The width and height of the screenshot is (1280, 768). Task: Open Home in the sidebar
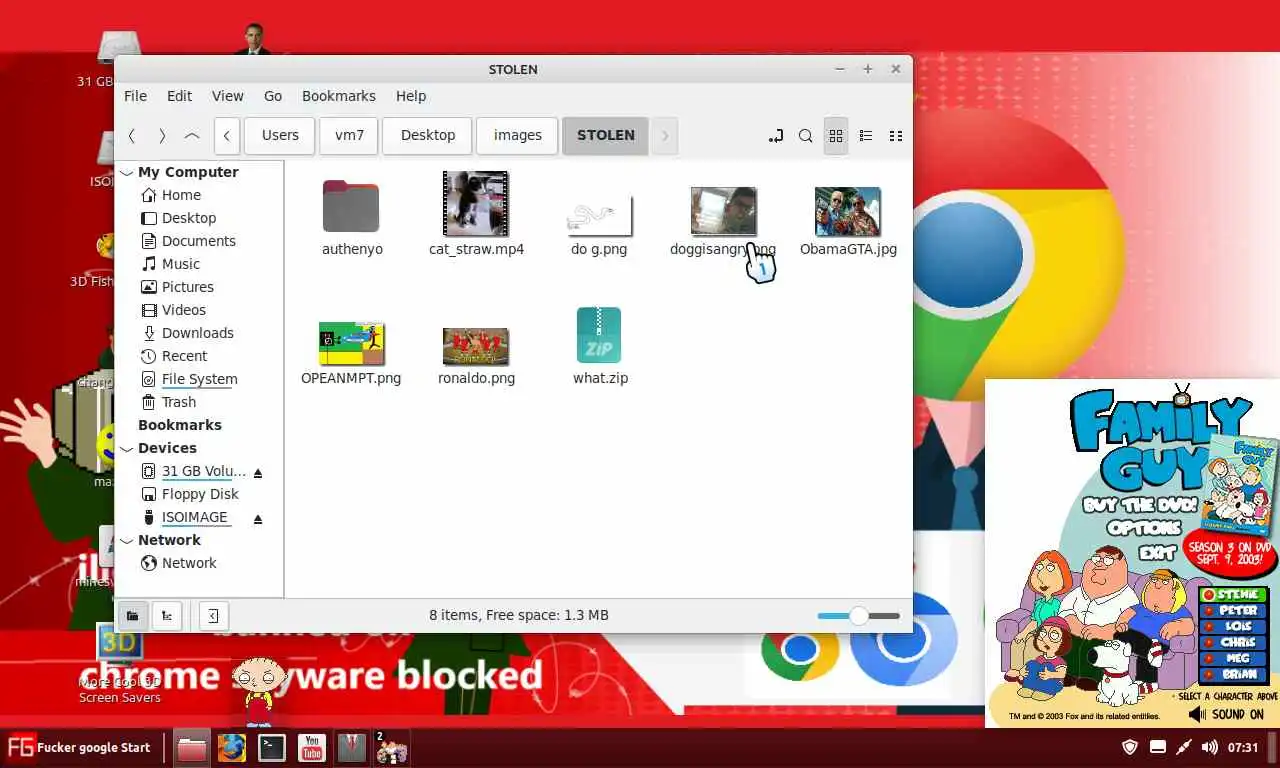pos(181,195)
